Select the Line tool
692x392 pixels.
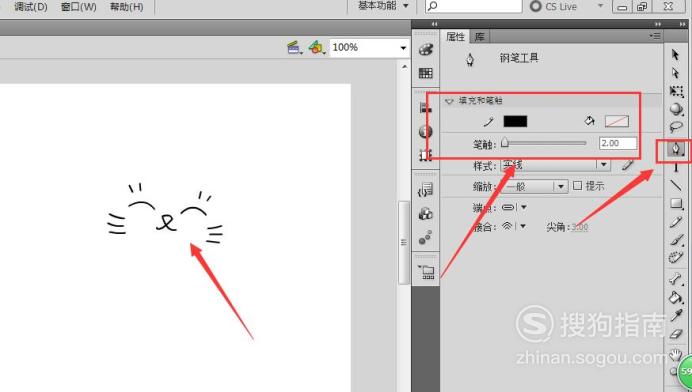pyautogui.click(x=676, y=185)
